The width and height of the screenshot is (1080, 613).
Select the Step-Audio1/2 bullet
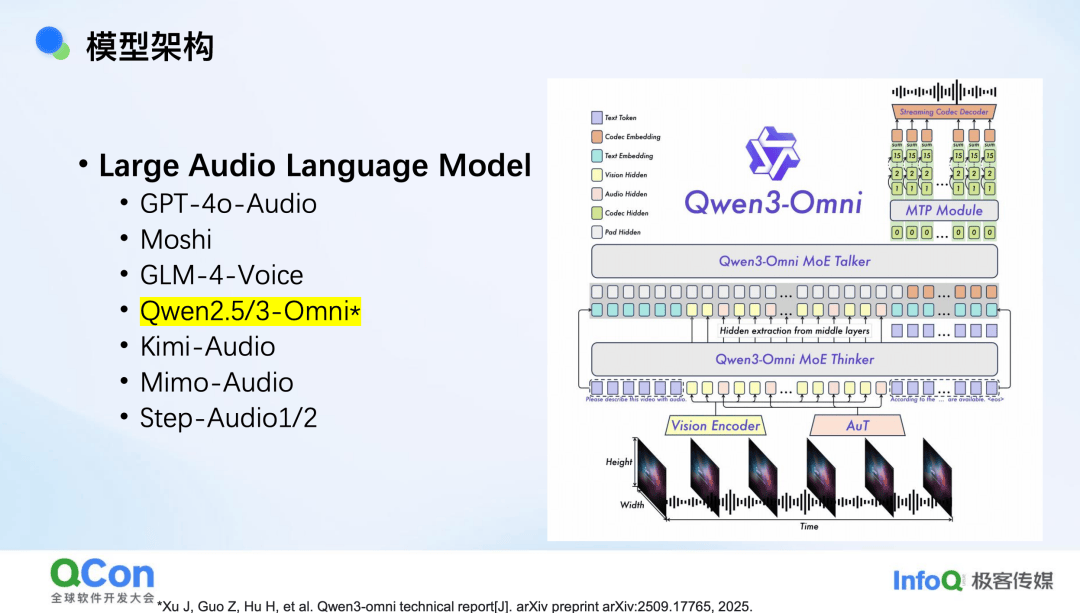(228, 418)
